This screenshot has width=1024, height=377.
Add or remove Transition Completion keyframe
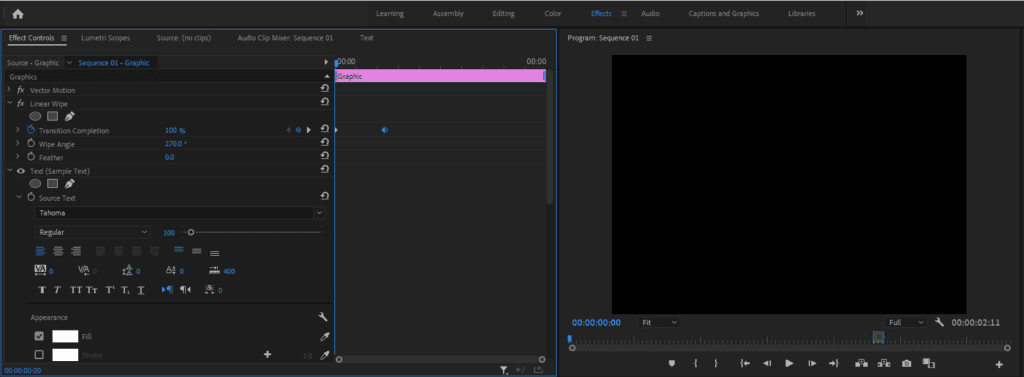(x=298, y=130)
